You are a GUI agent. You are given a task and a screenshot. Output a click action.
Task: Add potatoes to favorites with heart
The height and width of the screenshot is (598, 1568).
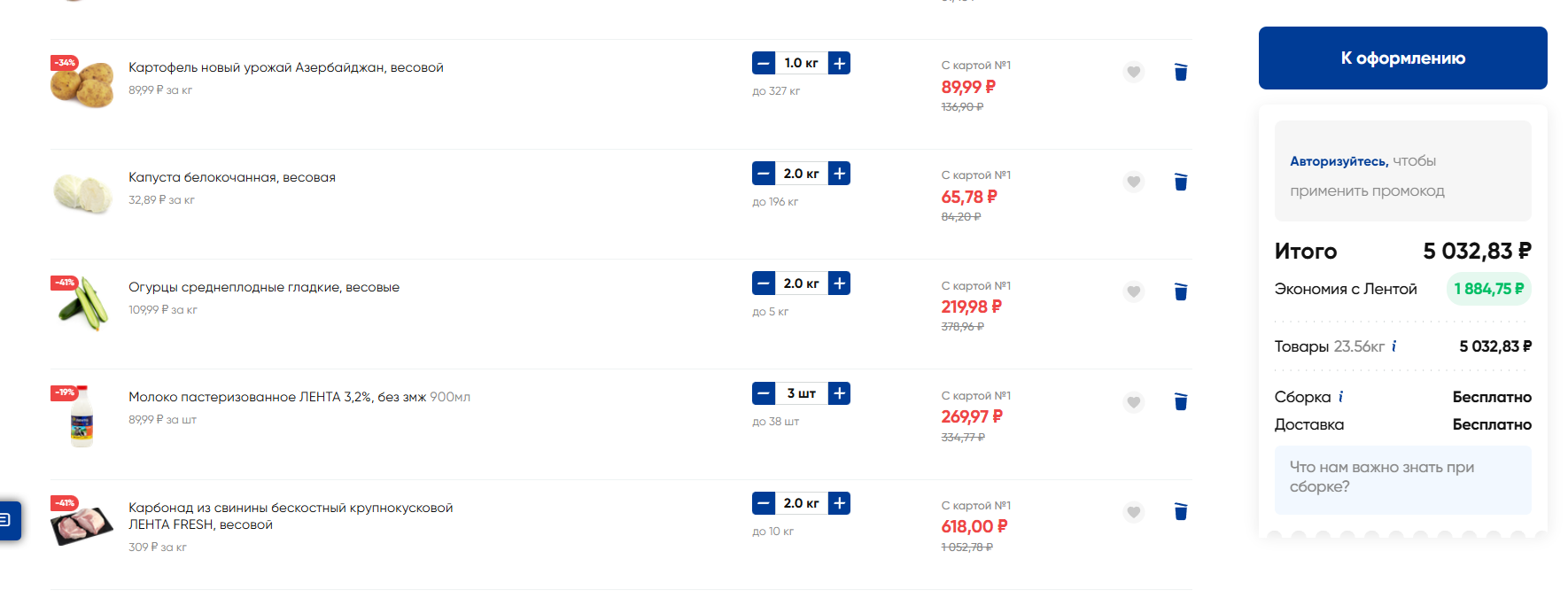1133,72
